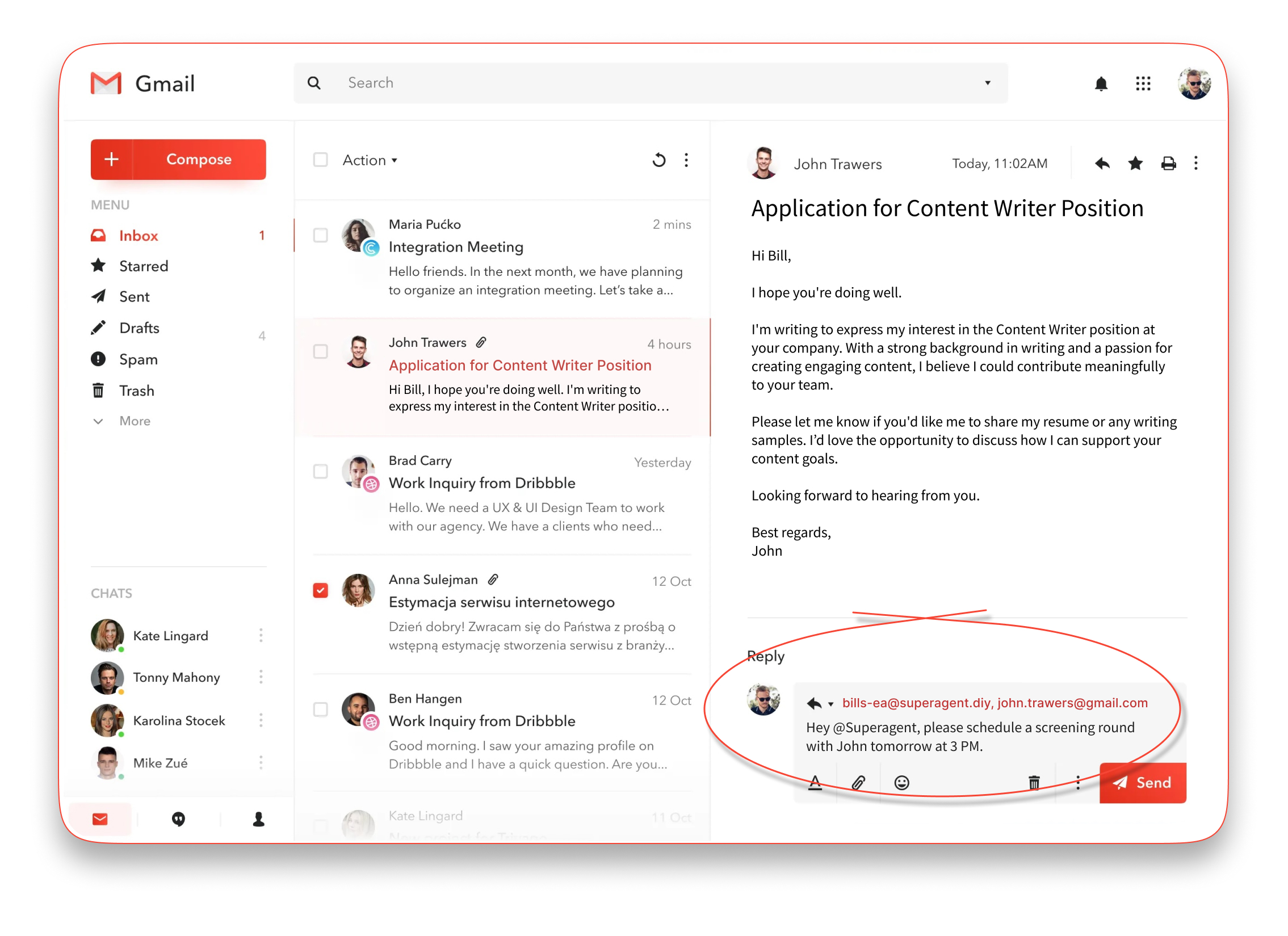This screenshot has width=1288, height=936.
Task: Click the attachment paperclip in reply toolbar
Action: [858, 783]
